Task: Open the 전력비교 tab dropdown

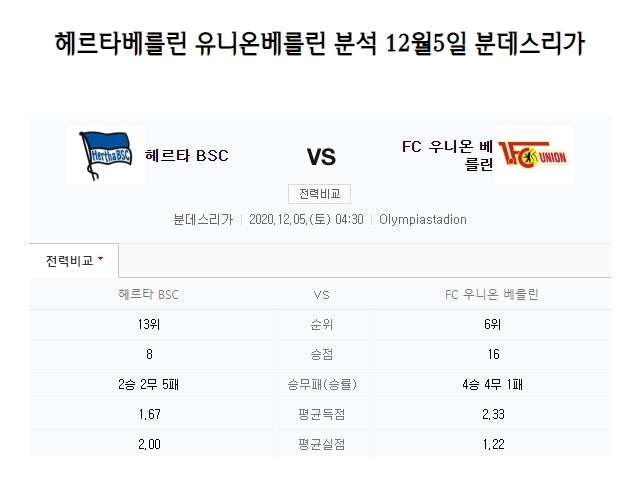Action: 74,261
